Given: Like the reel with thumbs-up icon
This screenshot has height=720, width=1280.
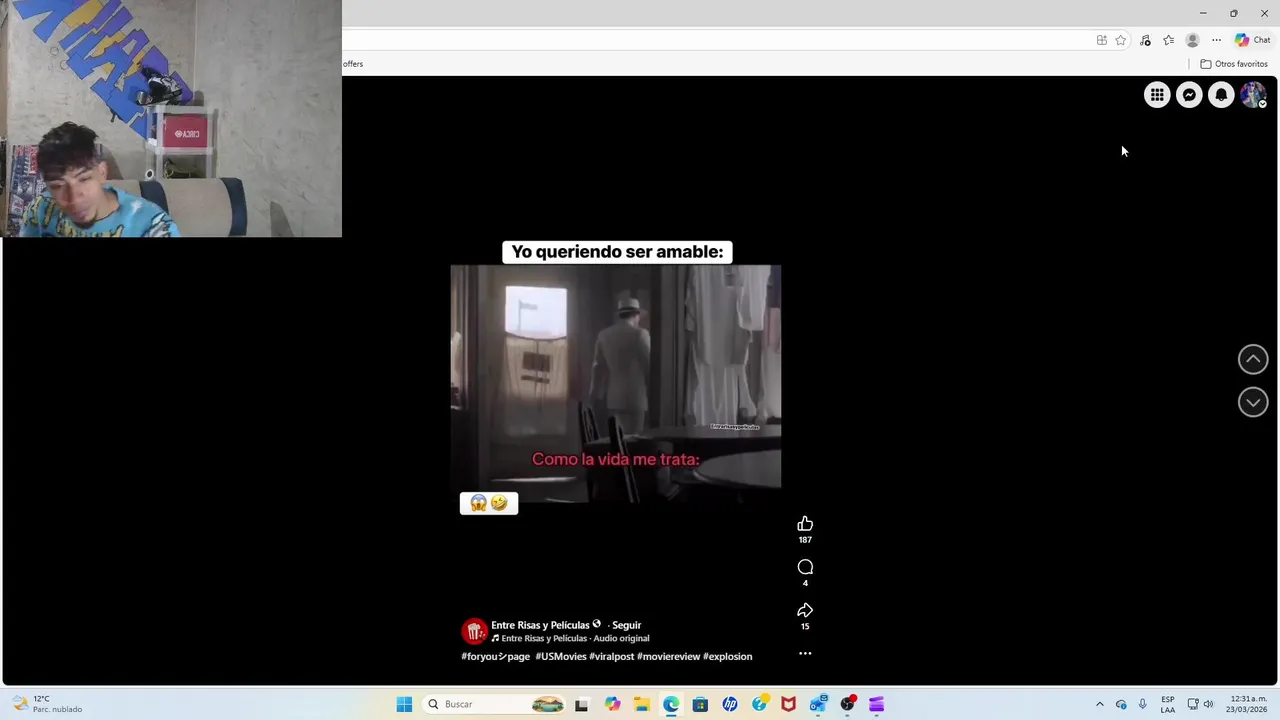Looking at the screenshot, I should tap(805, 524).
